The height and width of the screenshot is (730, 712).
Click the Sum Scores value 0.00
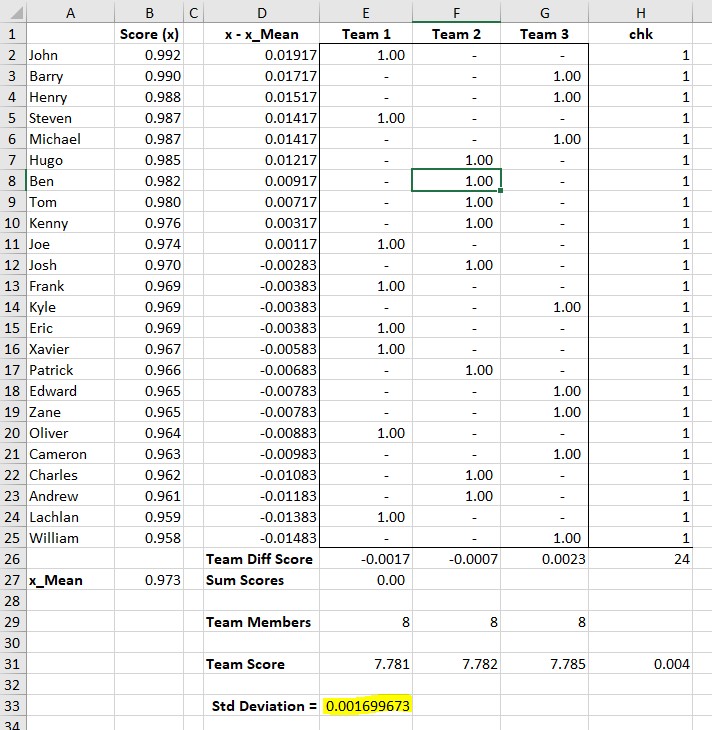click(x=366, y=580)
